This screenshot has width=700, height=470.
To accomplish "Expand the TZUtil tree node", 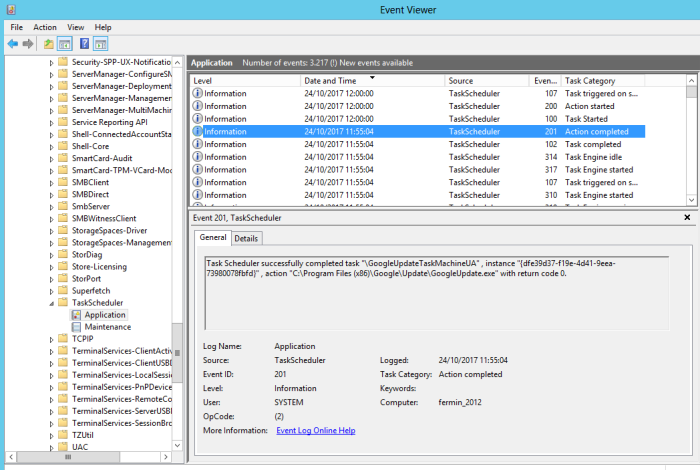I will (x=51, y=436).
